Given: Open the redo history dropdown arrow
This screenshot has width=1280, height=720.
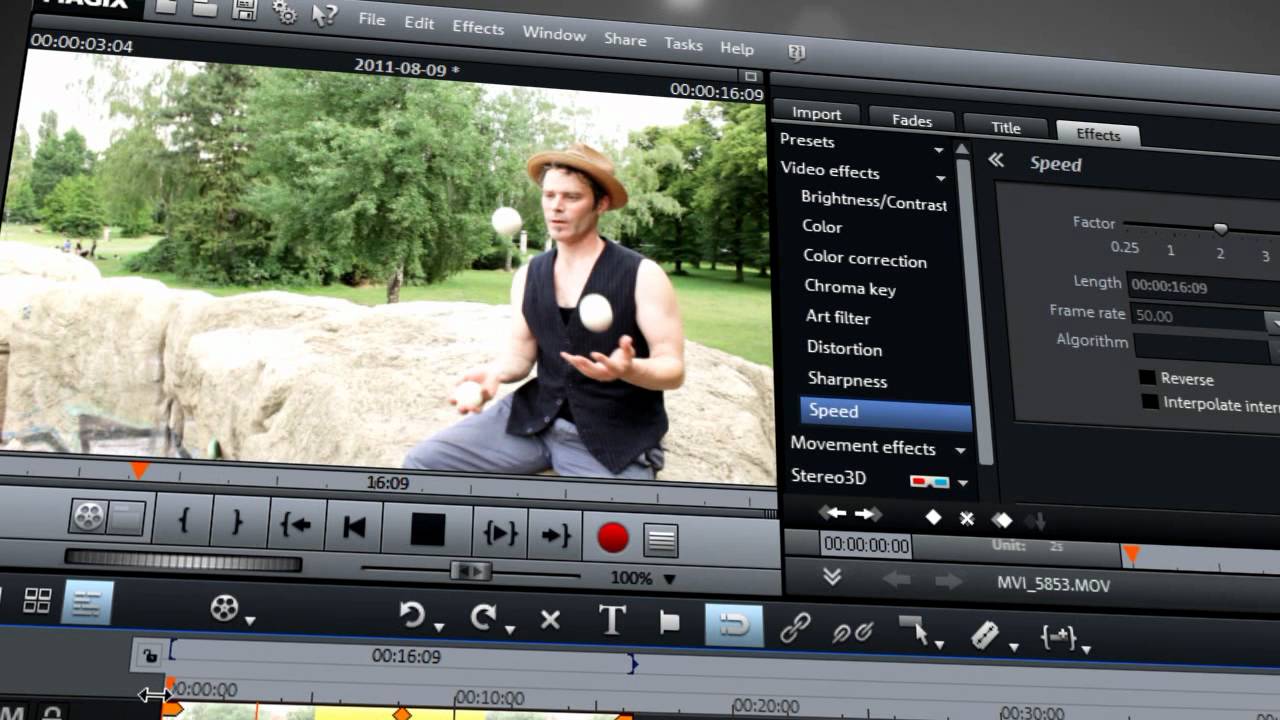Looking at the screenshot, I should 509,630.
